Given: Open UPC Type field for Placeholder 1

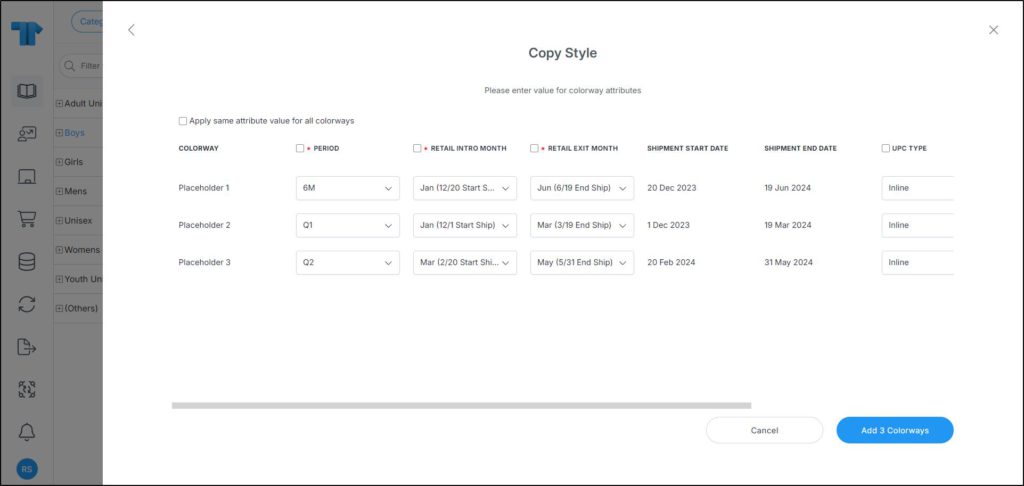Looking at the screenshot, I should (x=918, y=188).
